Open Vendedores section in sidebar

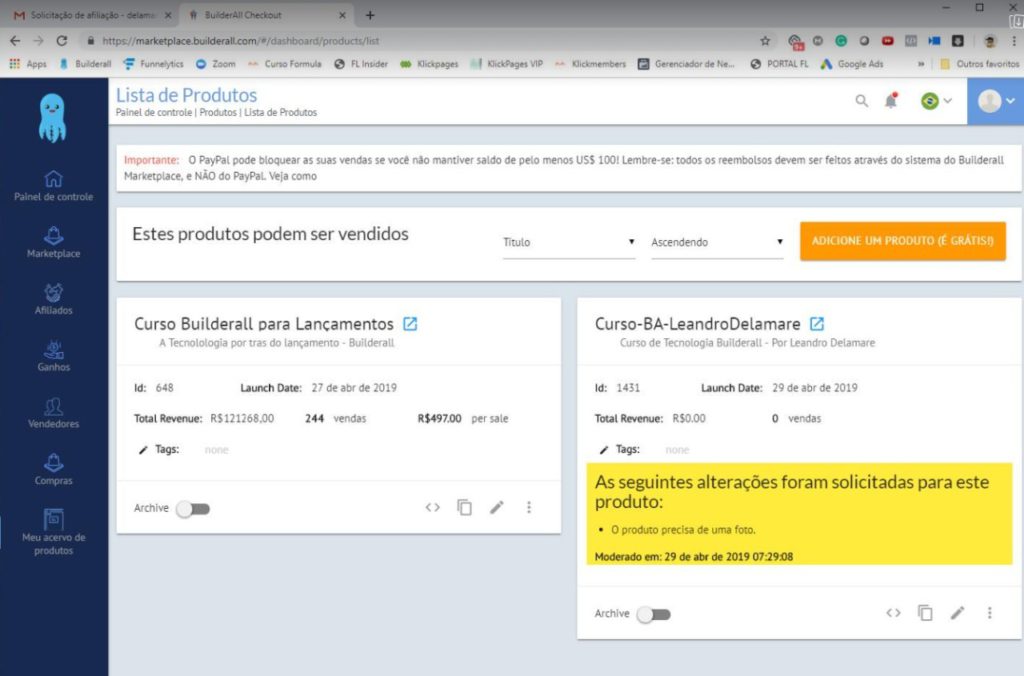(54, 413)
